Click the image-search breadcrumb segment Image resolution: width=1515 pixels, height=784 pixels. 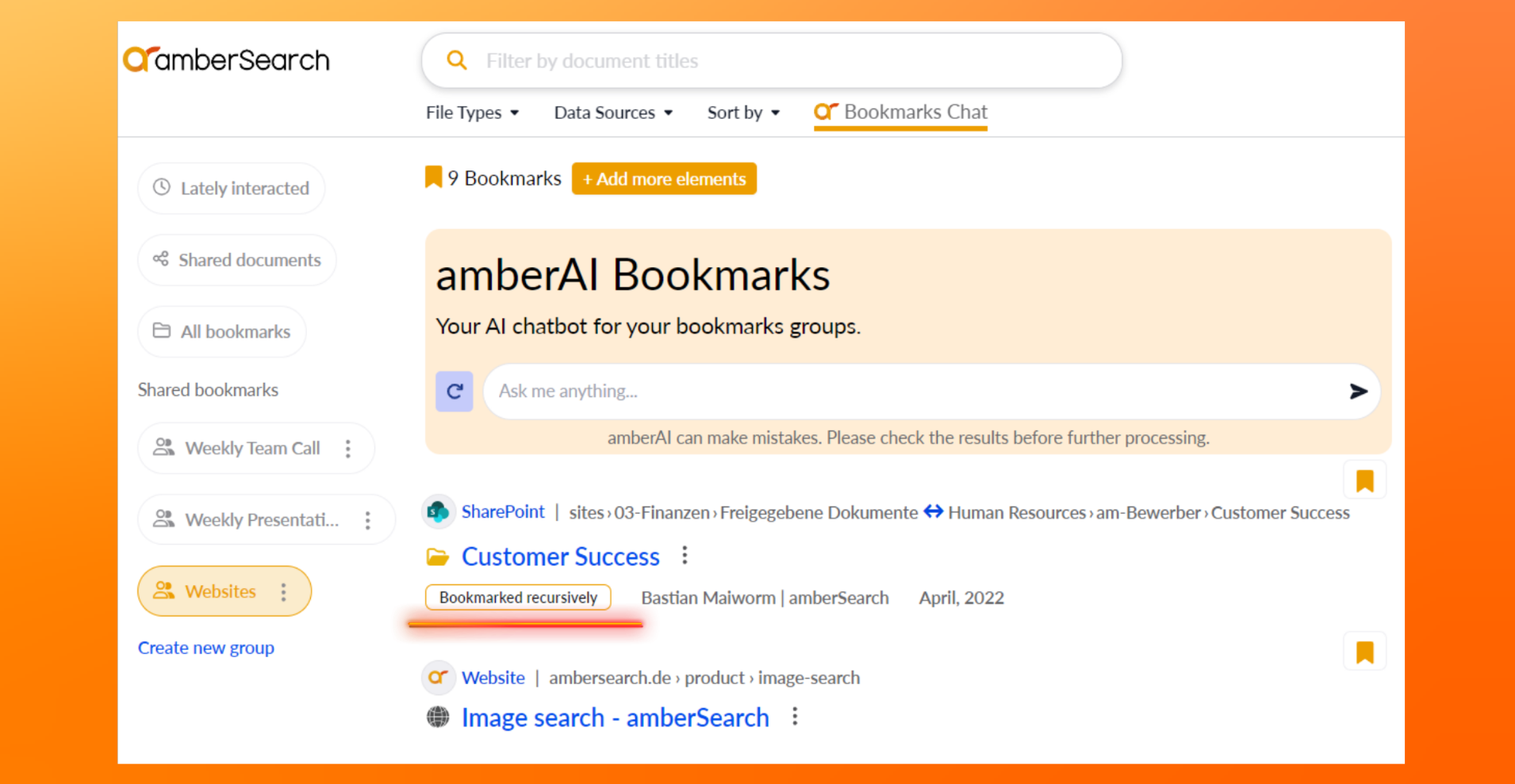[x=809, y=678]
